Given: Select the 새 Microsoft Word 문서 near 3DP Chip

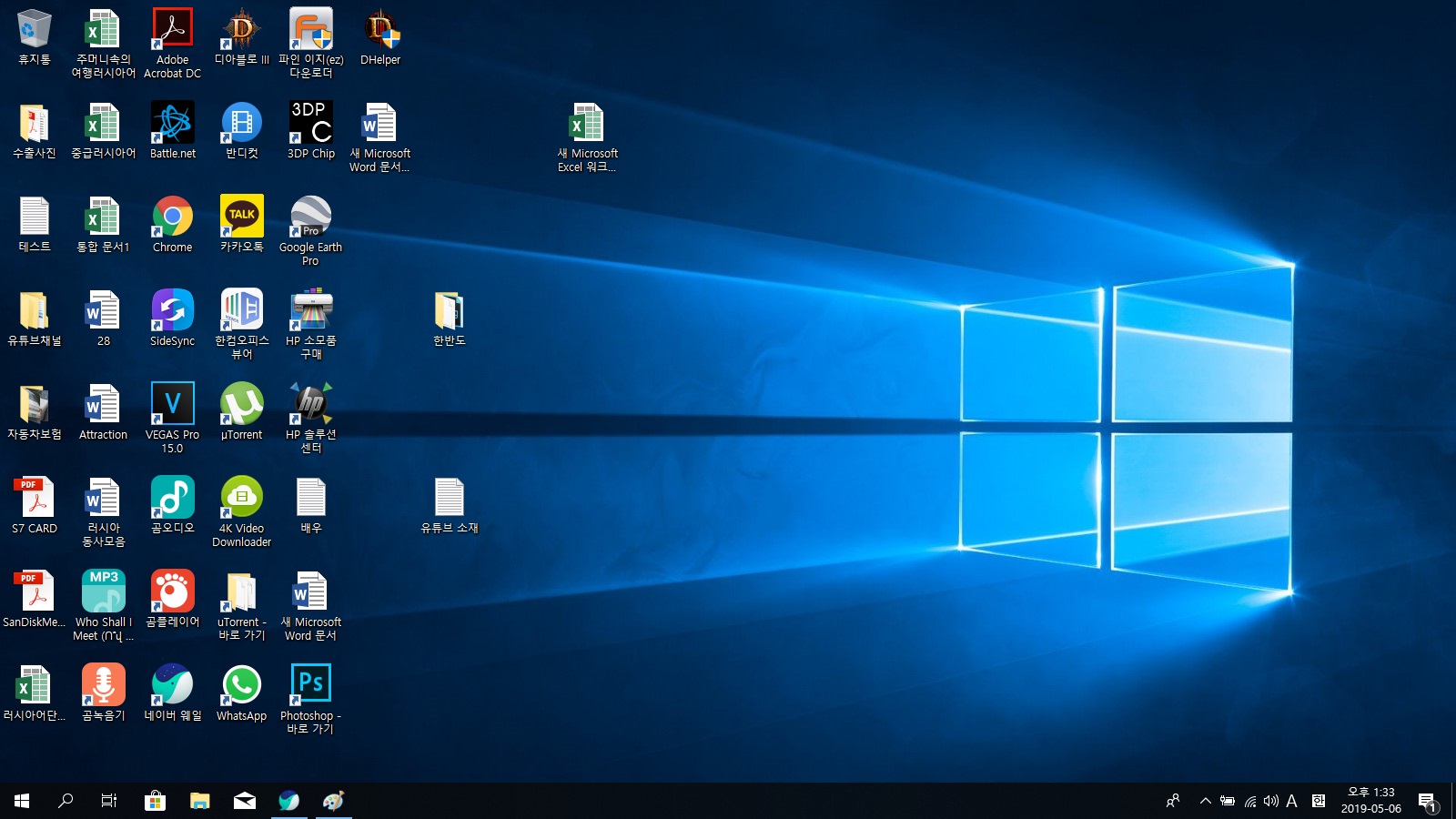Looking at the screenshot, I should point(380,136).
